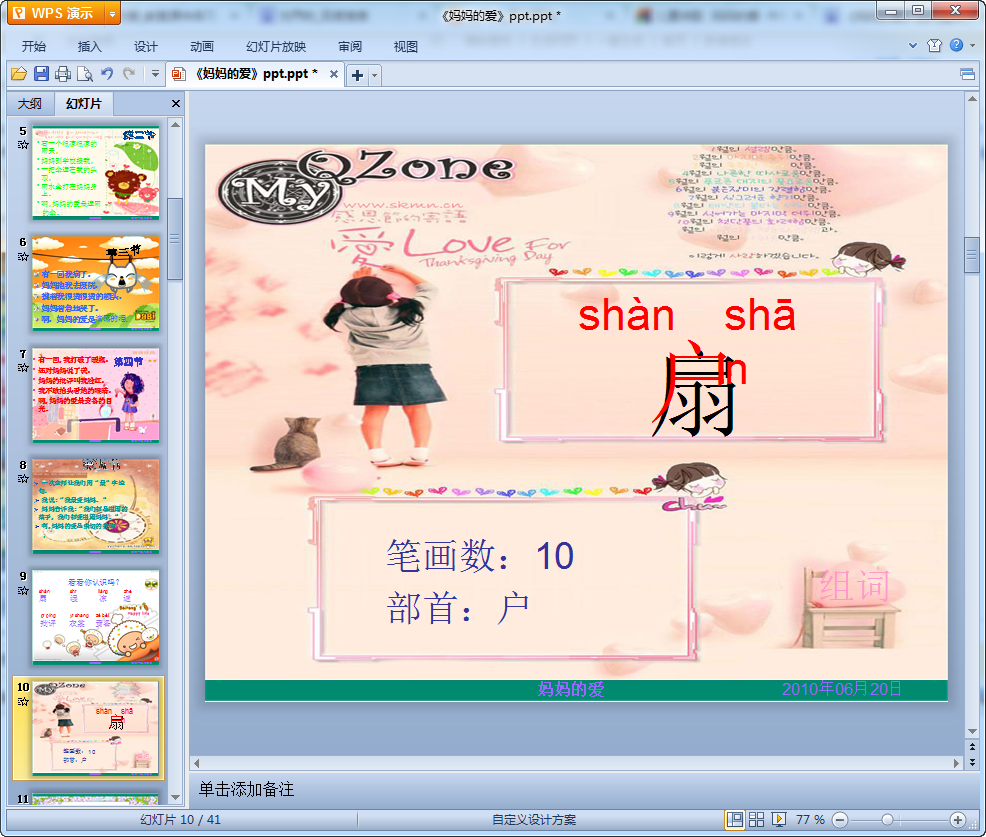Open the 设计 menu tab
986x837 pixels.
[145, 47]
